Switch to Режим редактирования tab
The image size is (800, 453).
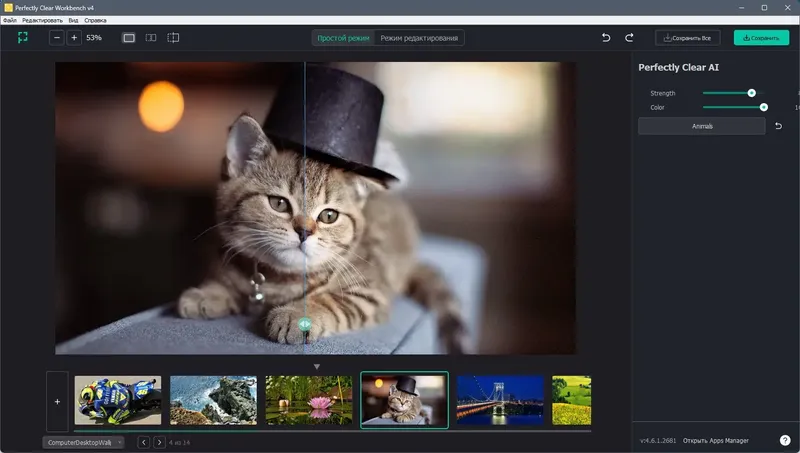(x=419, y=38)
